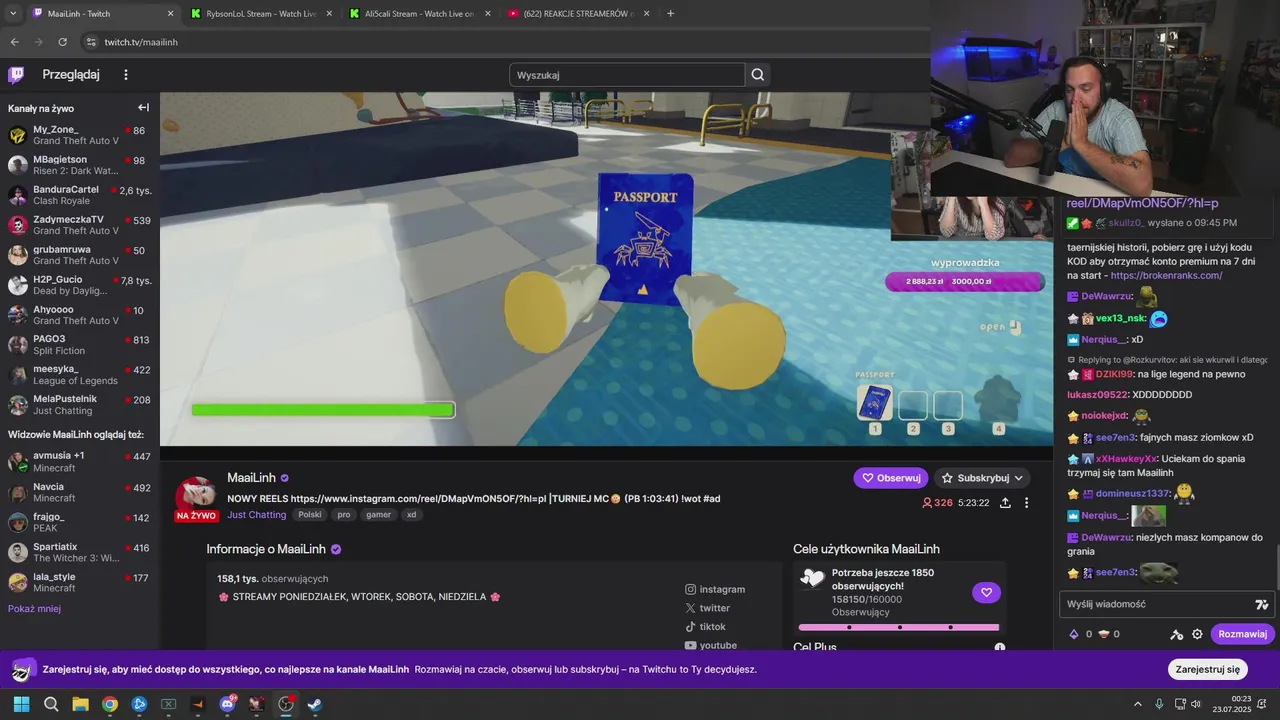1280x720 pixels.
Task: Open Chrome from the taskbar
Action: [x=110, y=704]
